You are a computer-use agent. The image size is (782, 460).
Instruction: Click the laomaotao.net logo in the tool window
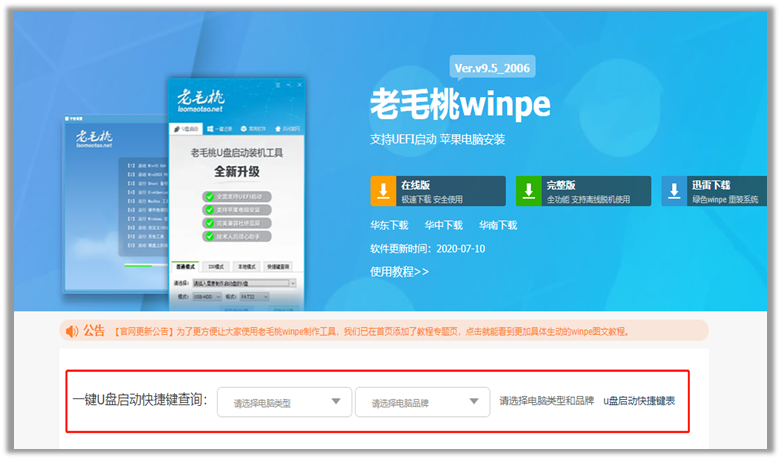pyautogui.click(x=201, y=100)
